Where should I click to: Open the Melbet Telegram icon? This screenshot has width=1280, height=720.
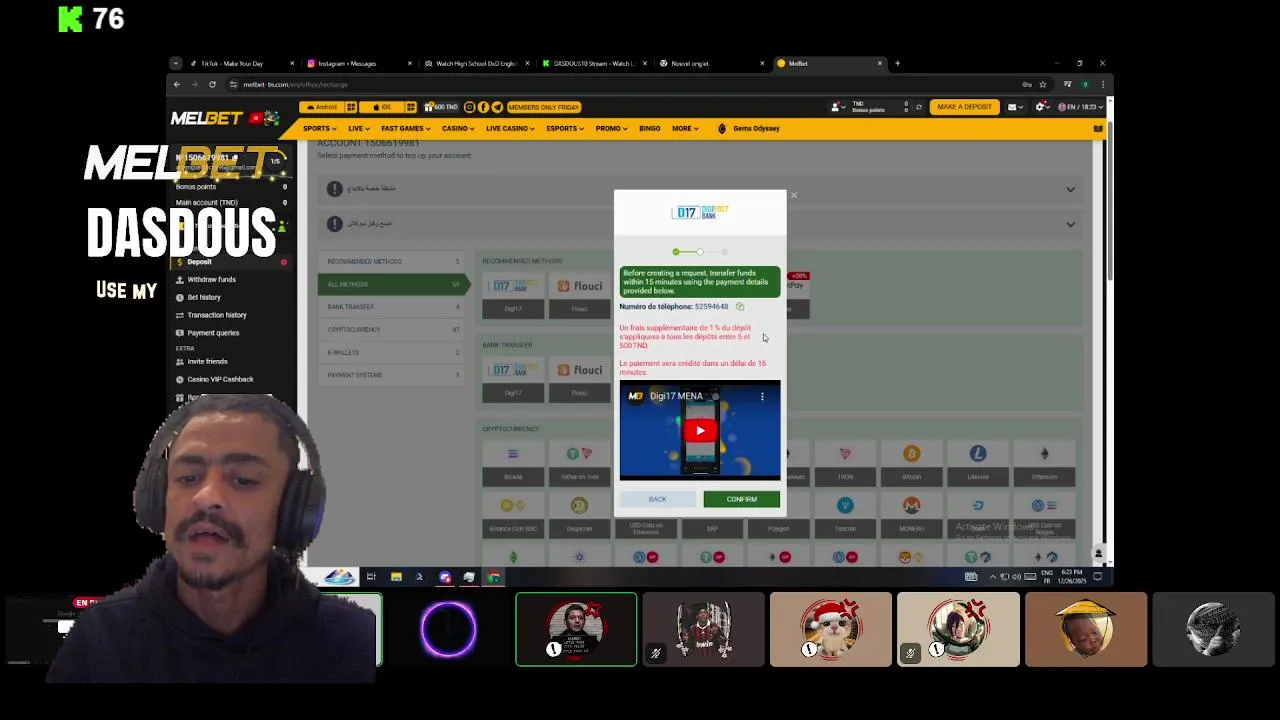click(x=497, y=107)
